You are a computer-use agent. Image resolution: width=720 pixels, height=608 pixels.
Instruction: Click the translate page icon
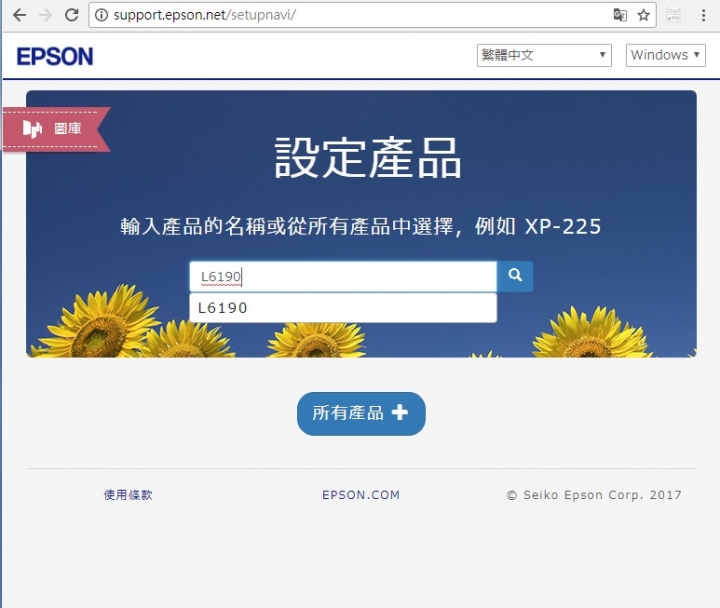tap(620, 15)
